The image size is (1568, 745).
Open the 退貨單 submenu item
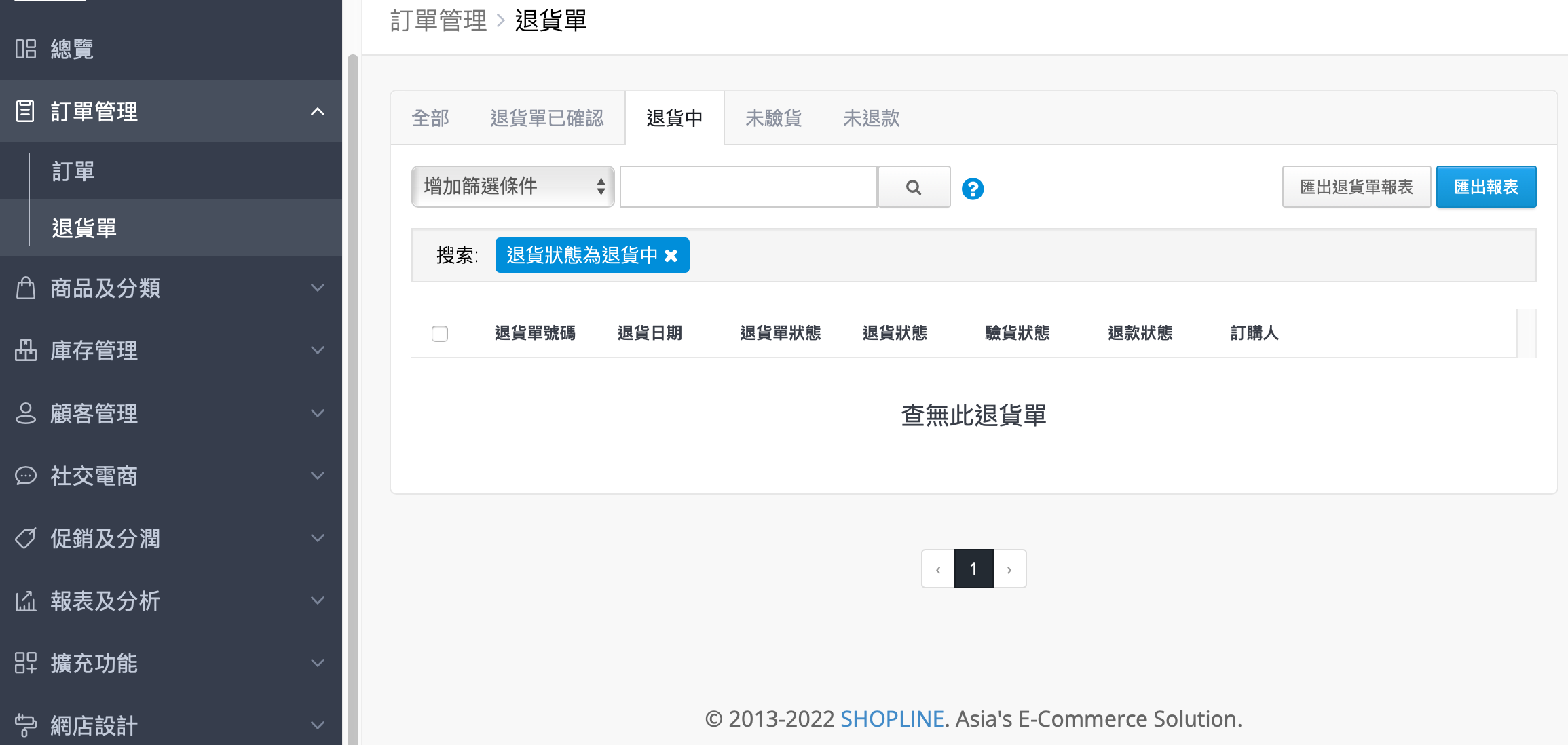click(171, 228)
